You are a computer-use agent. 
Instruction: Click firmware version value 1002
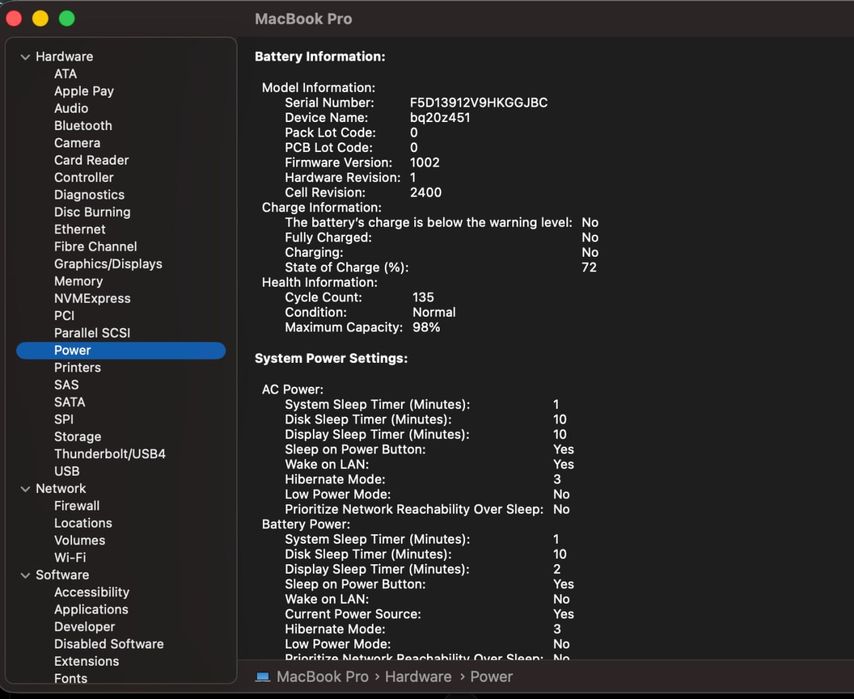point(425,162)
